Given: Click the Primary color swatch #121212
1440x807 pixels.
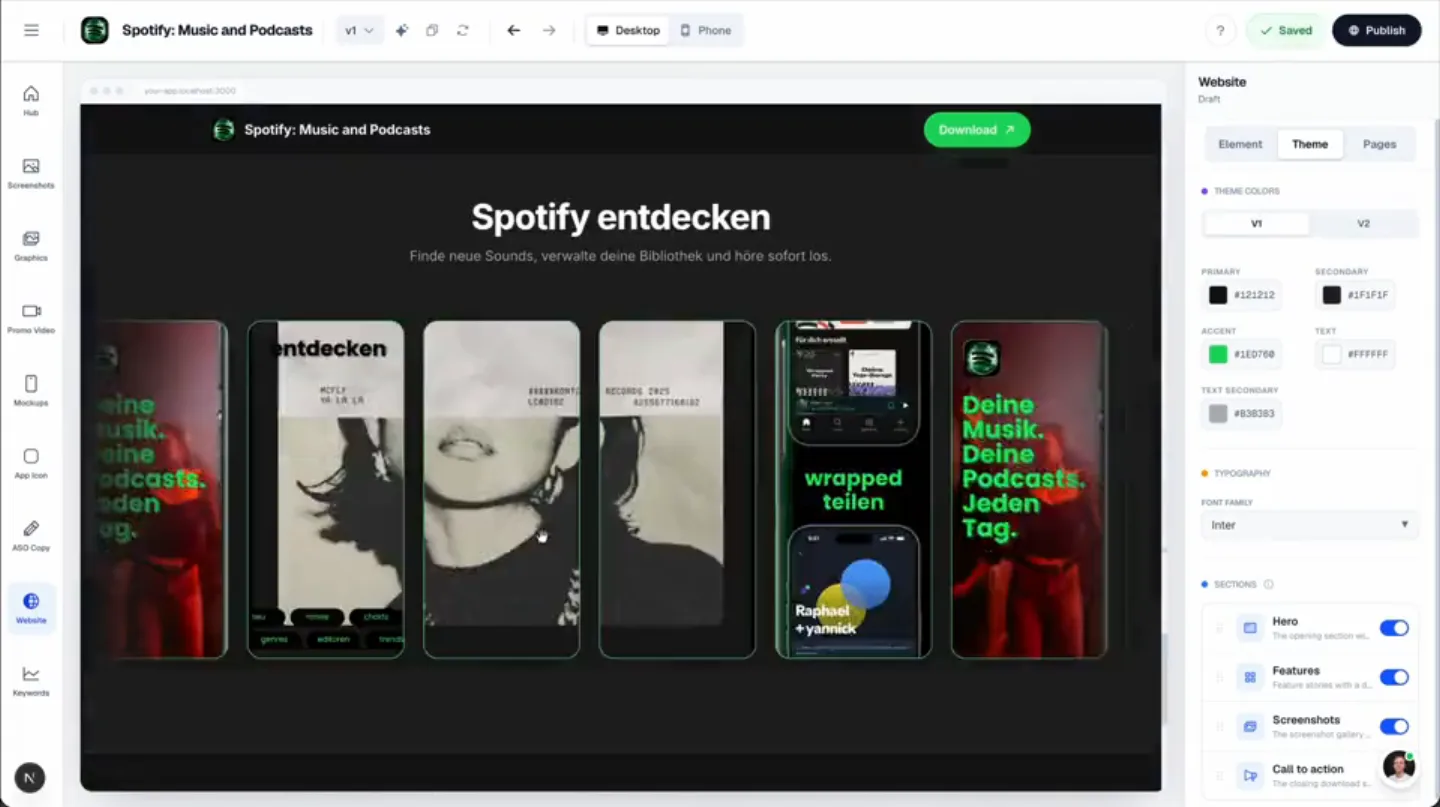Looking at the screenshot, I should [1218, 295].
